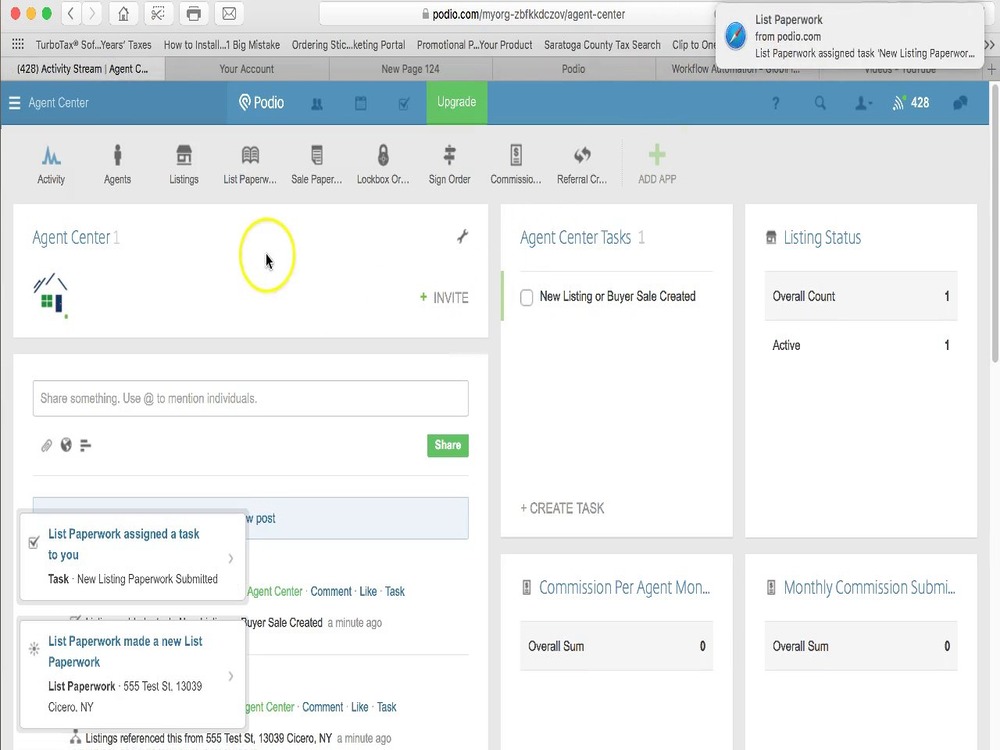The image size is (1000, 750).
Task: Open the chat bubbles icon
Action: [960, 103]
